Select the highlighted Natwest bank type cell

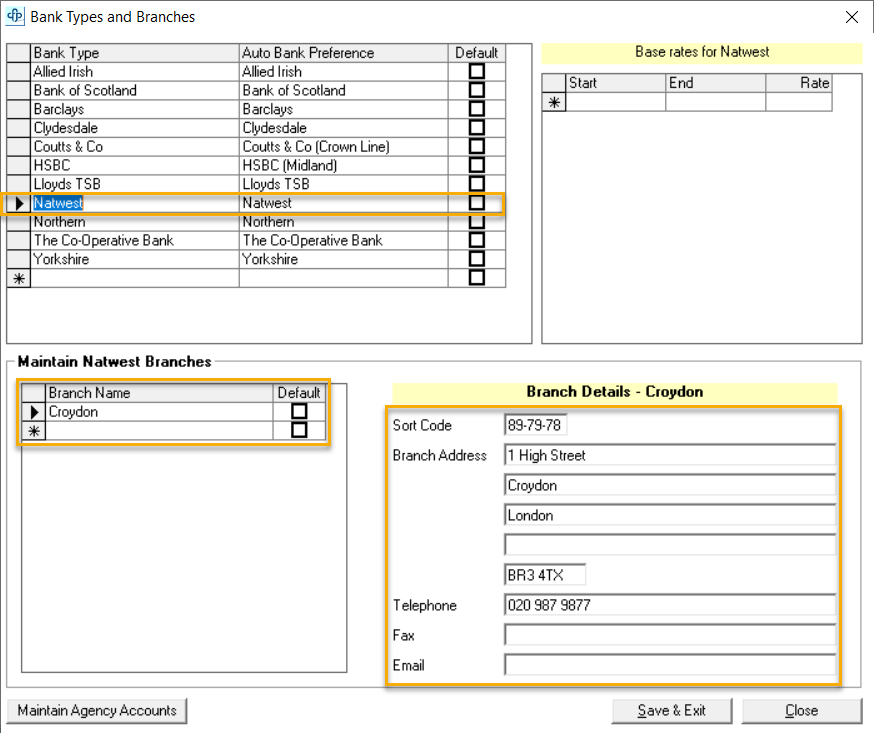pyautogui.click(x=135, y=203)
